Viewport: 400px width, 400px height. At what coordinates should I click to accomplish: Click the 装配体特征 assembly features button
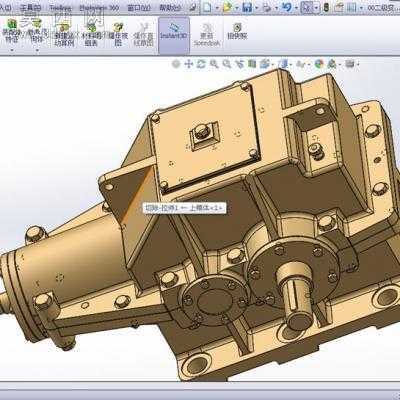click(12, 31)
